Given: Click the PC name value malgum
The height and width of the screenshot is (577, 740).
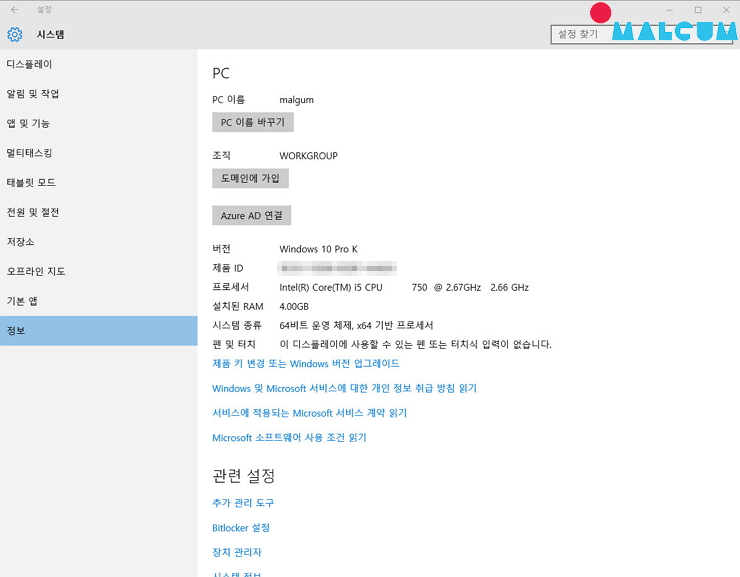Looking at the screenshot, I should click(296, 100).
